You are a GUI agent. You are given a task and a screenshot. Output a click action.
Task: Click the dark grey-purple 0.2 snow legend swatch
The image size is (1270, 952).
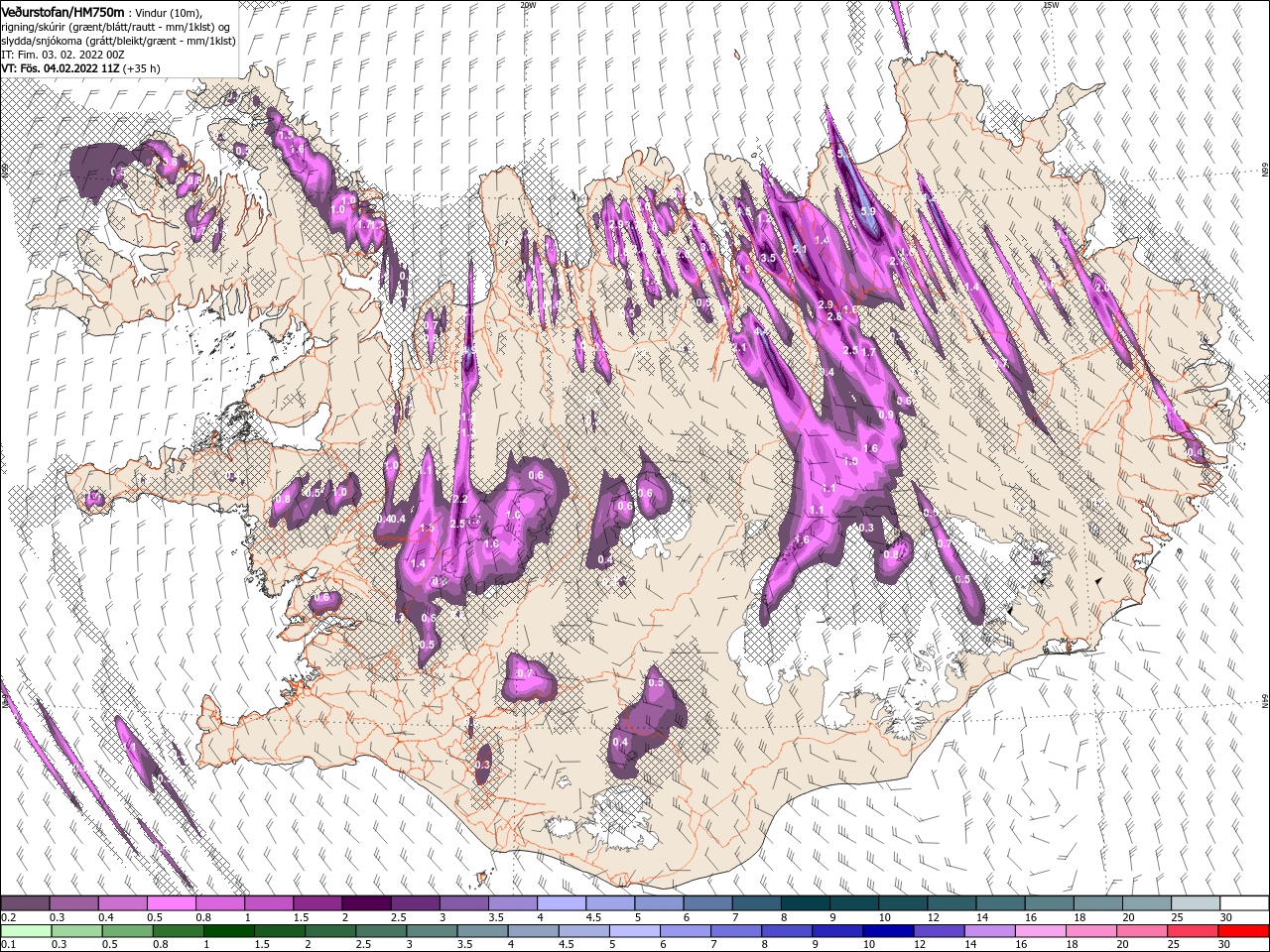[25, 903]
